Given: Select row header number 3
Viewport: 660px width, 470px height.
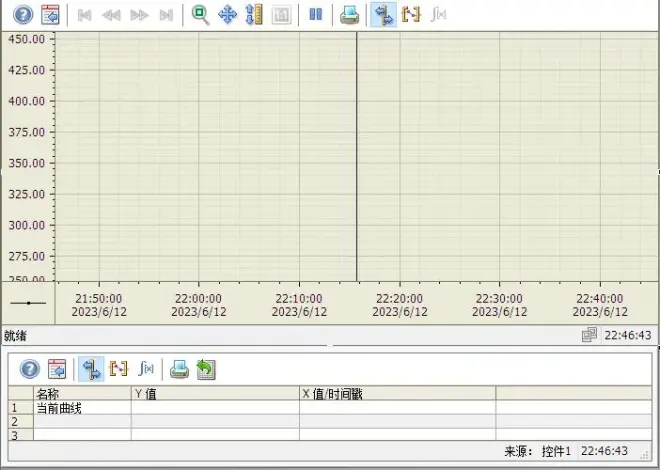Looking at the screenshot, I should 21,434.
